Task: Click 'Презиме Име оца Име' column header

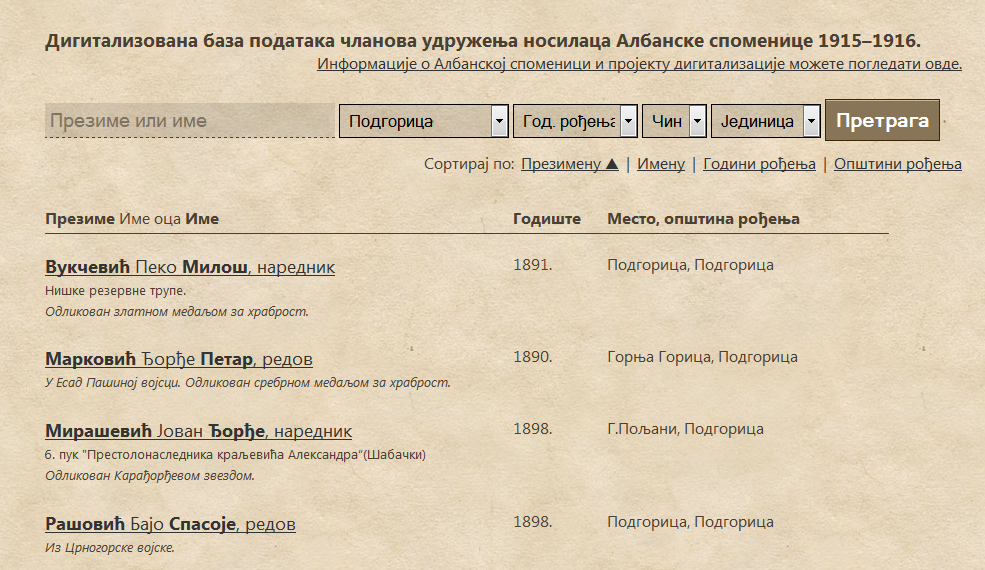Action: click(132, 219)
